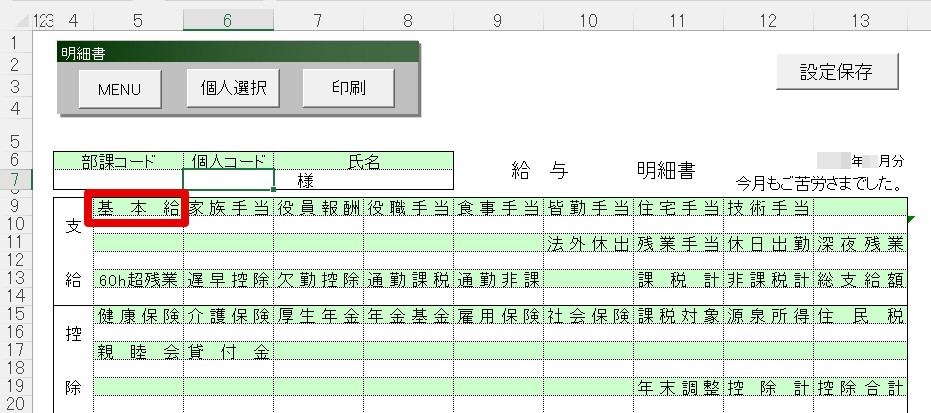This screenshot has height=413, width=931.
Task: Click the 総支給額 cell
Action: [x=860, y=279]
